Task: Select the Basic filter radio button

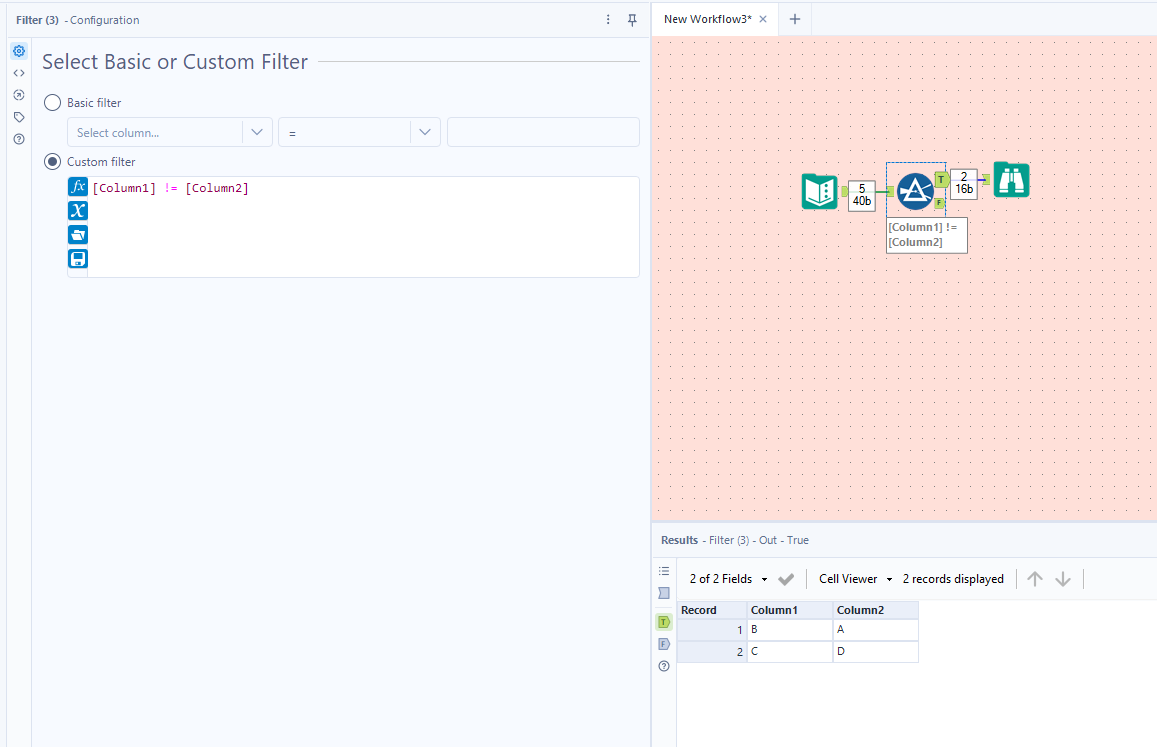Action: (51, 102)
